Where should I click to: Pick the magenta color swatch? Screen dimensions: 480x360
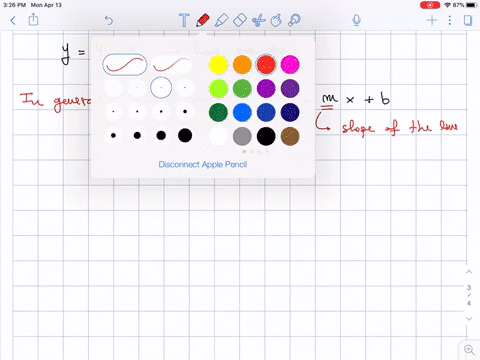(290, 65)
